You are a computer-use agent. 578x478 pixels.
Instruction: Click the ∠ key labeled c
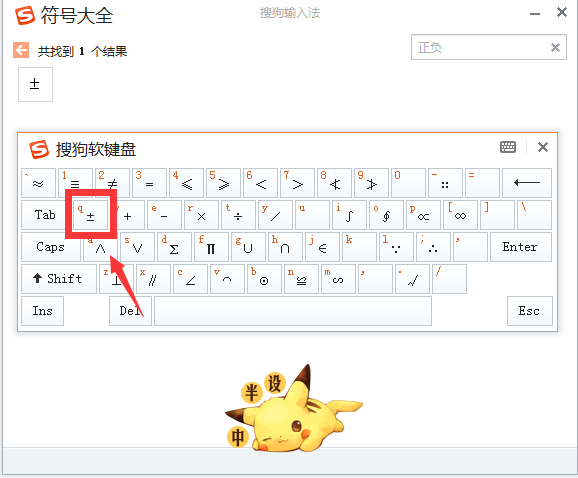coord(191,279)
